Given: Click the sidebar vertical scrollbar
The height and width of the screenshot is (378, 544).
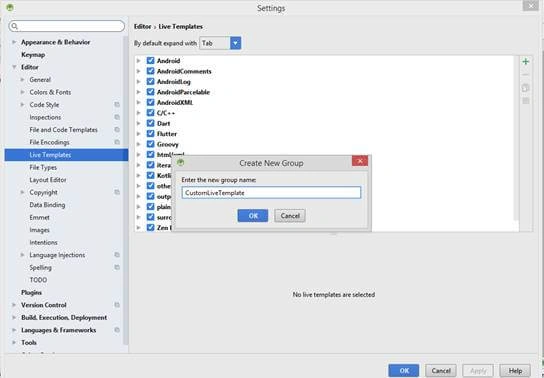Looking at the screenshot, I should pyautogui.click(x=126, y=191).
